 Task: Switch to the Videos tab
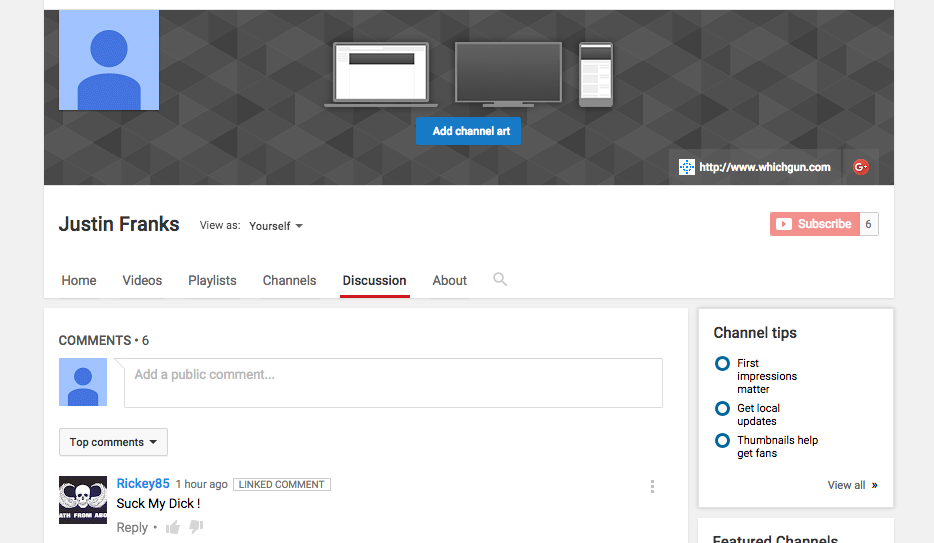pyautogui.click(x=142, y=281)
